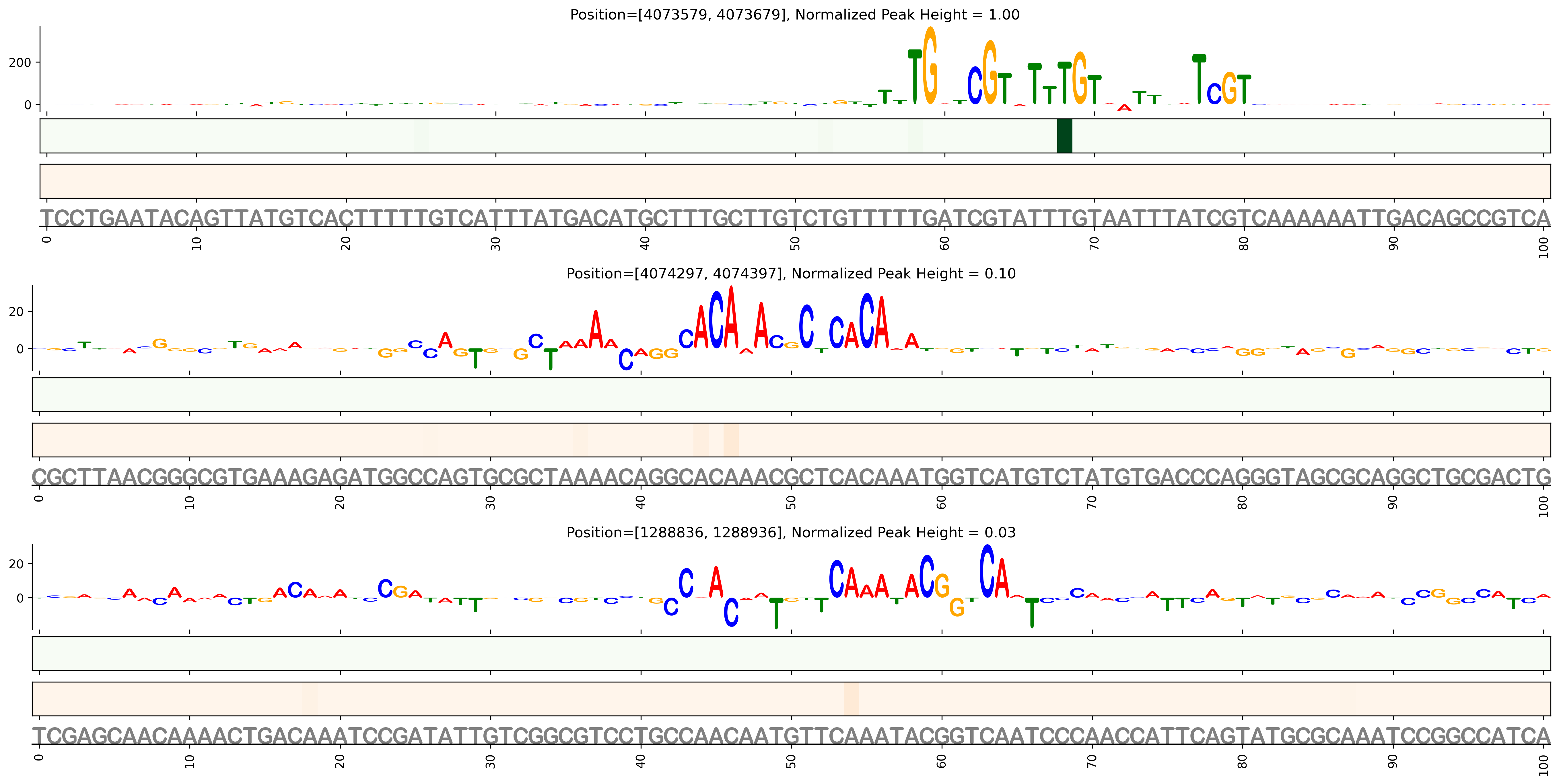1559x784 pixels.
Task: Click x-axis tick '50' under the middle sequence
Action: coord(791,502)
